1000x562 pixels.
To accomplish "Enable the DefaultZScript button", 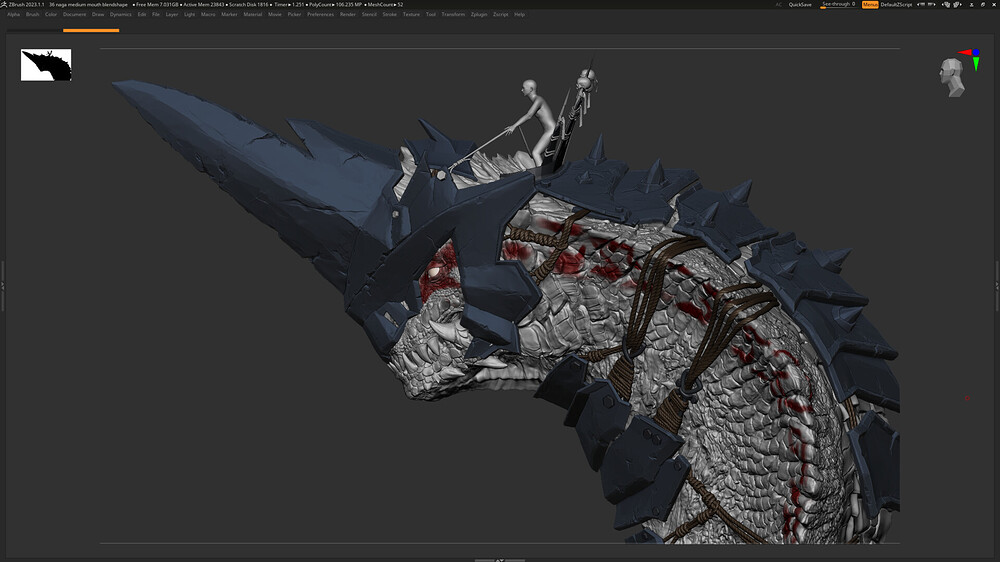I will (896, 5).
